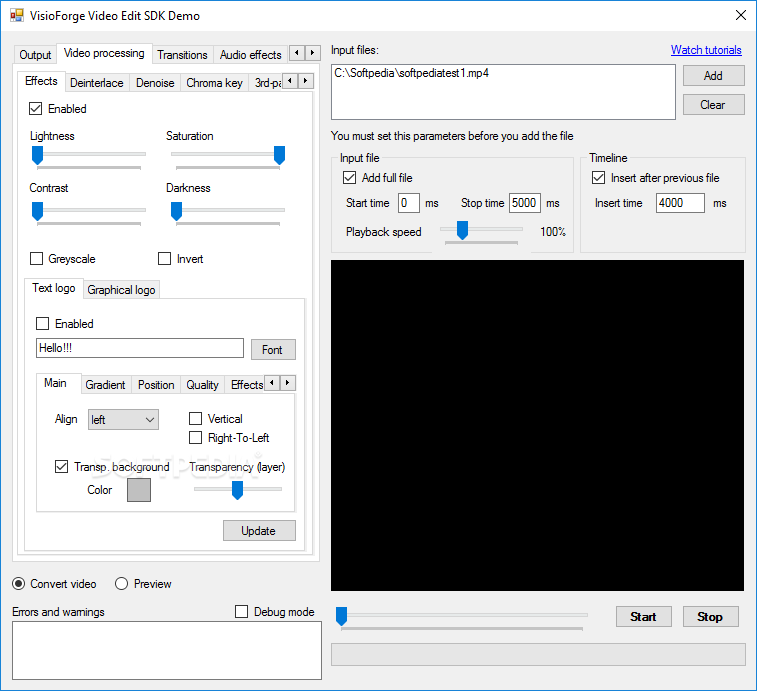
Task: Click the Start button
Action: pyautogui.click(x=643, y=617)
